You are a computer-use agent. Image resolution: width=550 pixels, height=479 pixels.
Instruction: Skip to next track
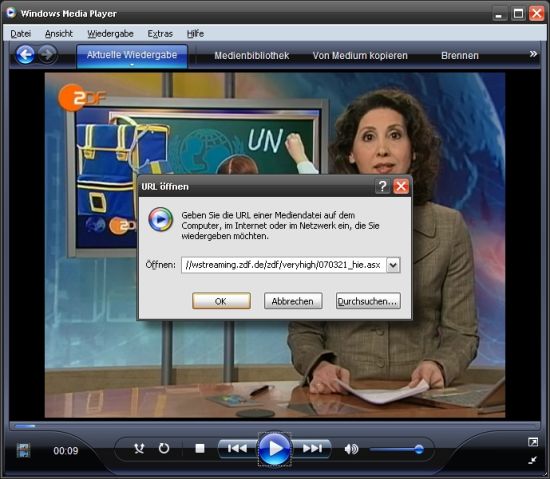[312, 448]
